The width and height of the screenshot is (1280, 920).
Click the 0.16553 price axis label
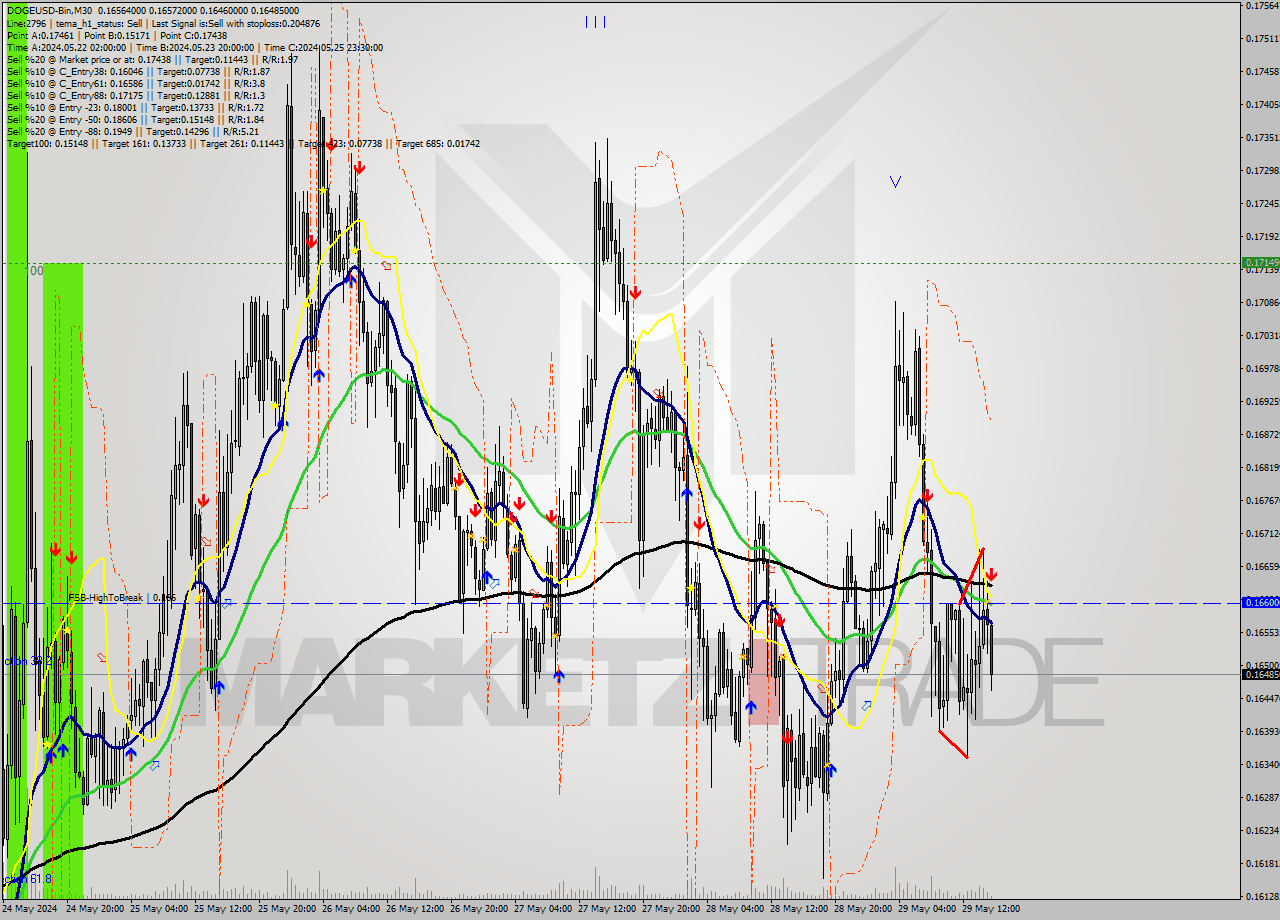[x=1262, y=632]
